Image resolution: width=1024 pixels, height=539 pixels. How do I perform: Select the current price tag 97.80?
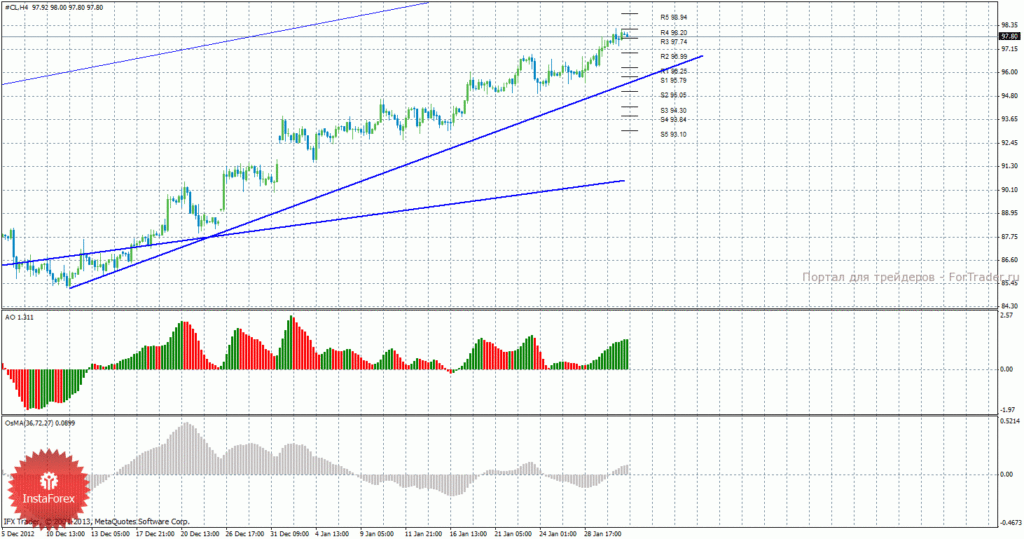pos(1009,37)
